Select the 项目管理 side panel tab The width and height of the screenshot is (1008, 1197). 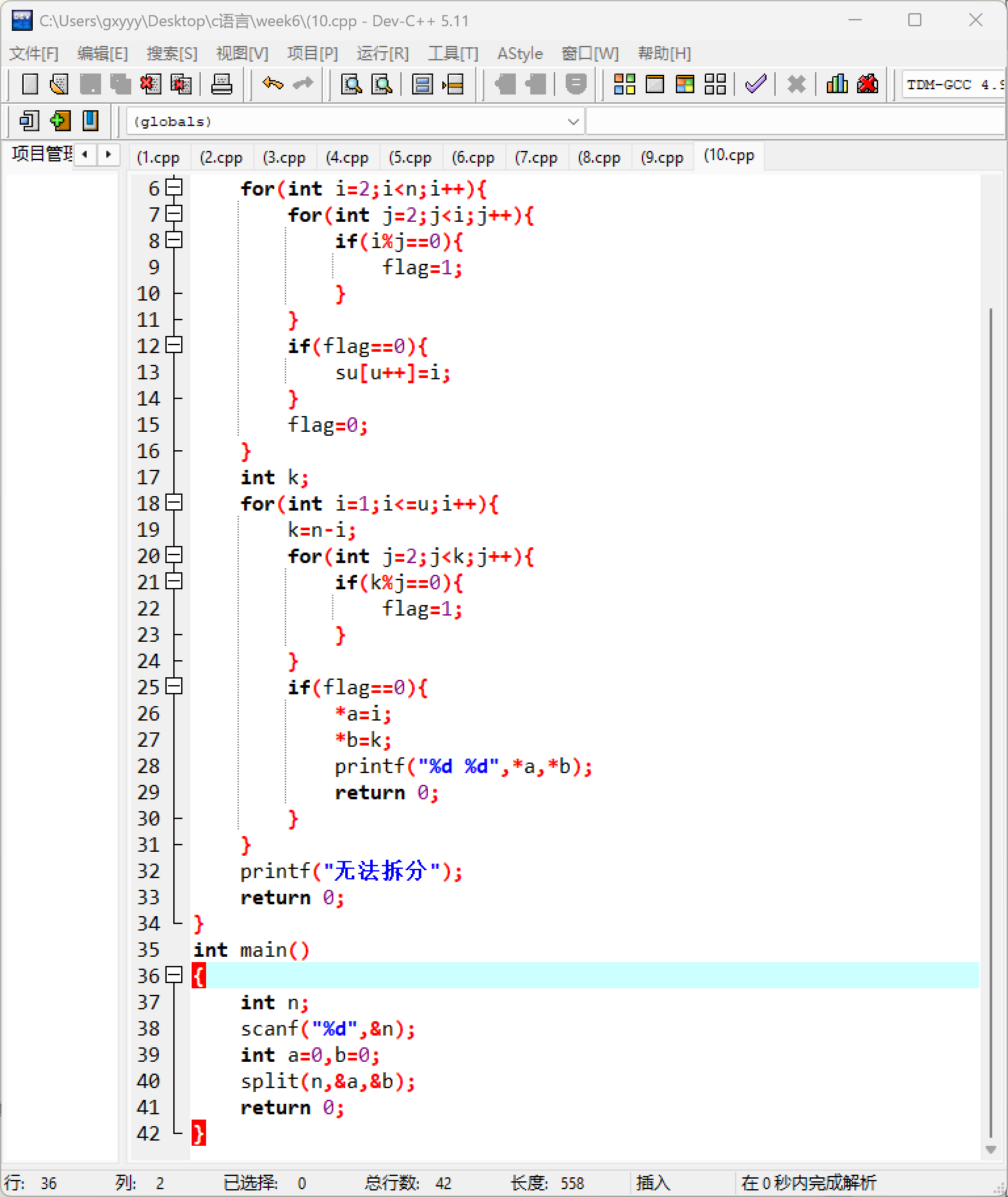click(x=41, y=154)
